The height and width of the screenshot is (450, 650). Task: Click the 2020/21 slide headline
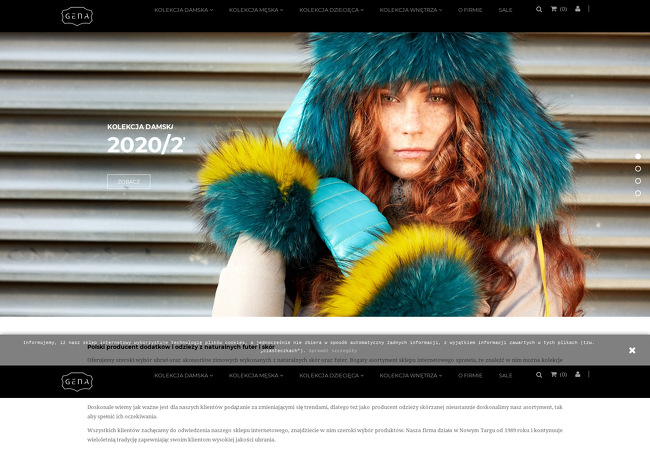pyautogui.click(x=146, y=145)
